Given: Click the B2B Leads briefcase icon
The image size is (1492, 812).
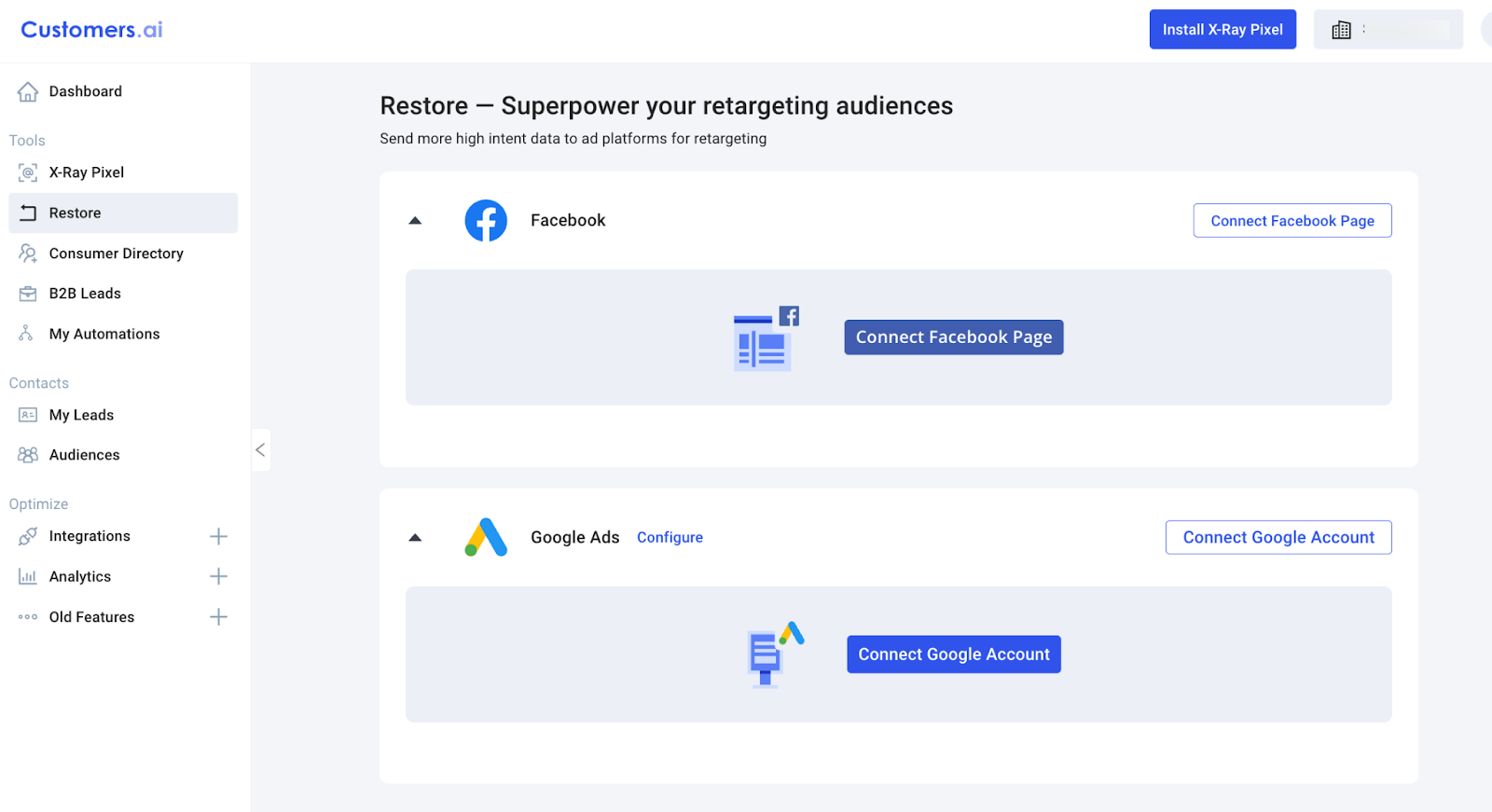Looking at the screenshot, I should [28, 294].
